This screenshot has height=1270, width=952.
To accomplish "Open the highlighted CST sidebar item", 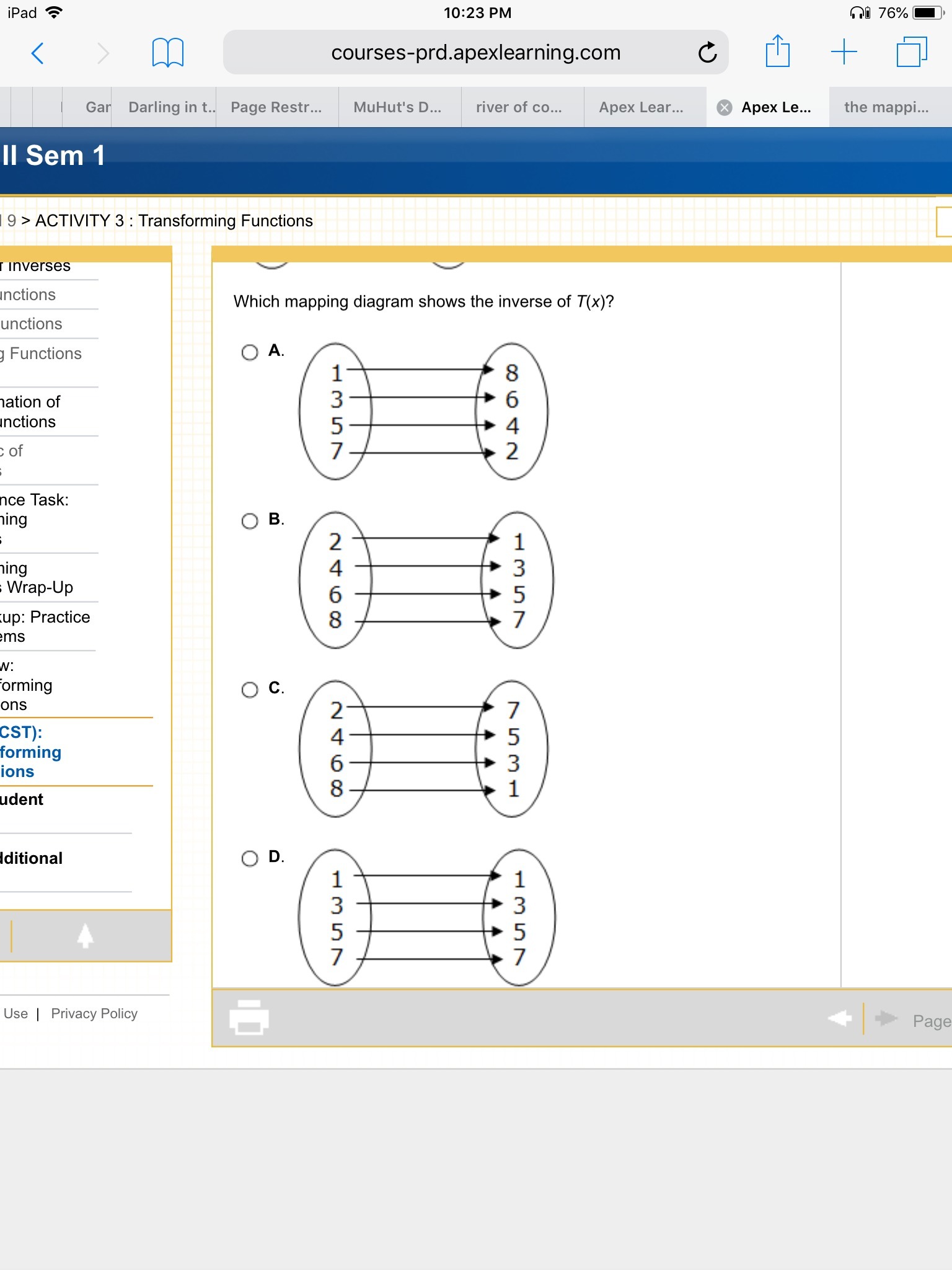I will click(x=31, y=752).
